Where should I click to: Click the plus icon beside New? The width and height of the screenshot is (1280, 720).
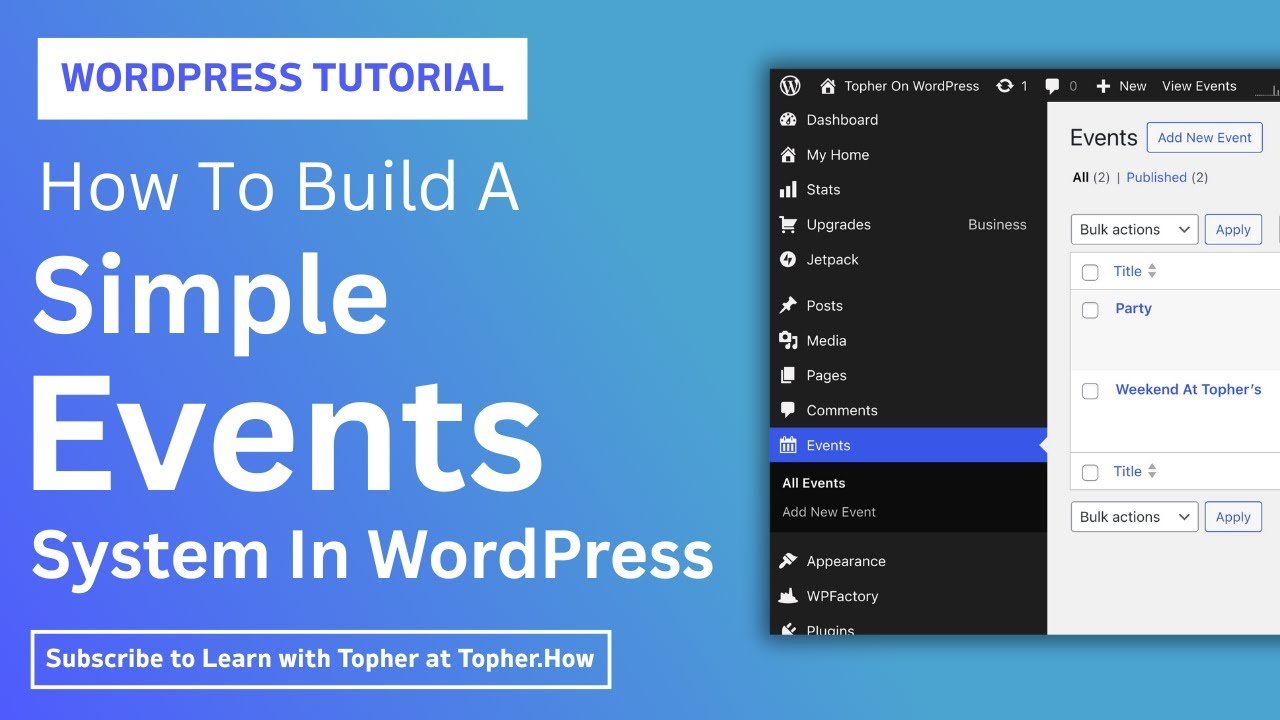tap(1103, 86)
